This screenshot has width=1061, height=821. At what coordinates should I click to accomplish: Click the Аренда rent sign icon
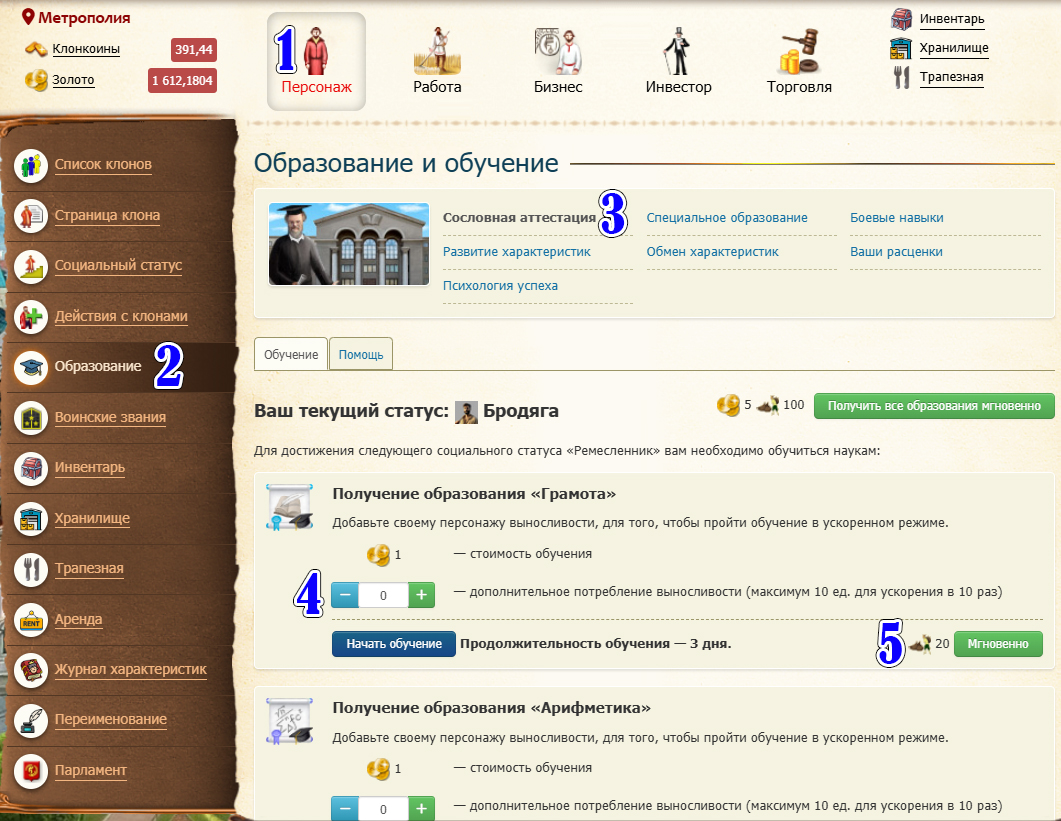tap(31, 620)
